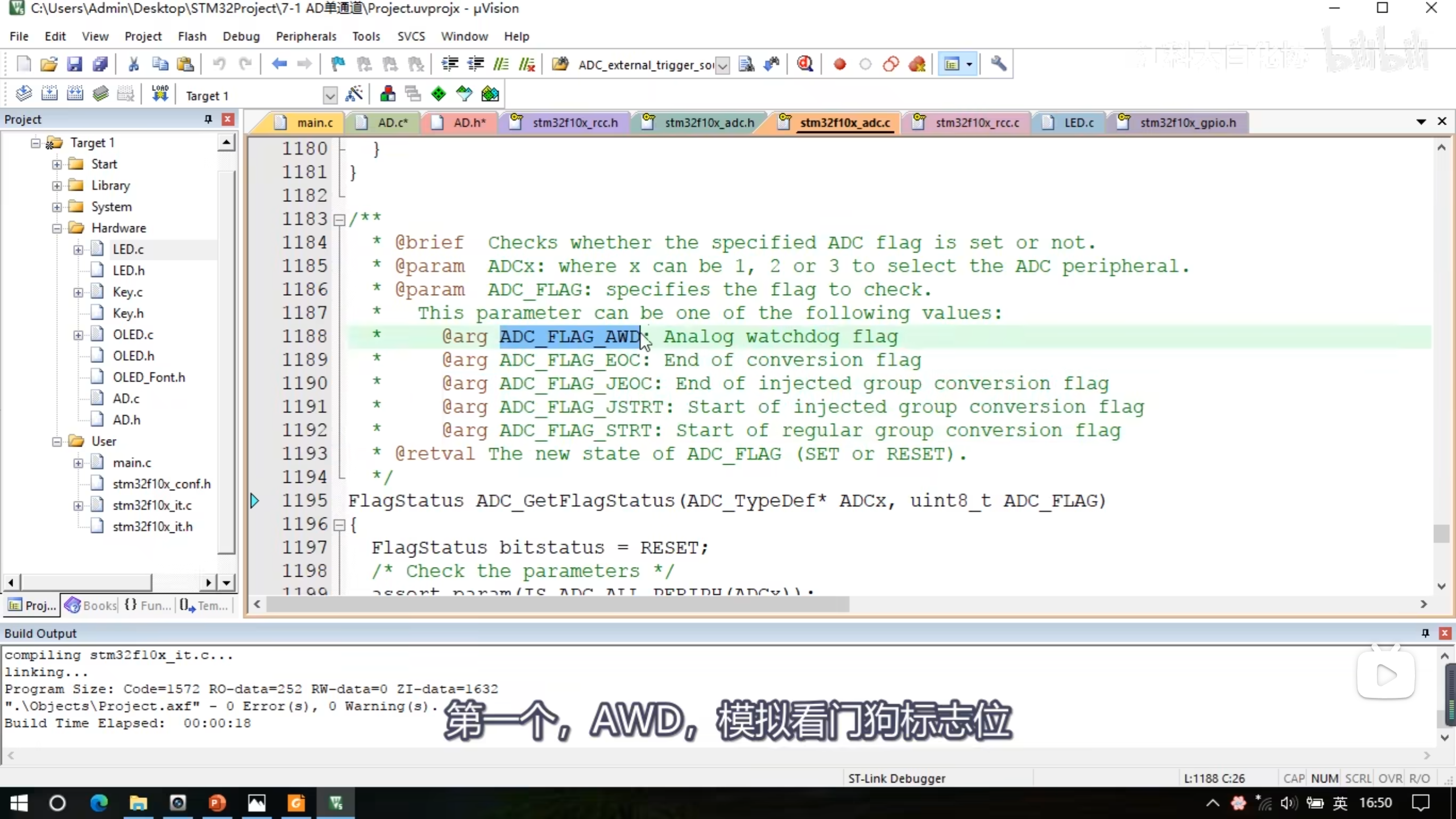Switch to the Books panel tab
This screenshot has width=1456, height=819.
coord(91,605)
